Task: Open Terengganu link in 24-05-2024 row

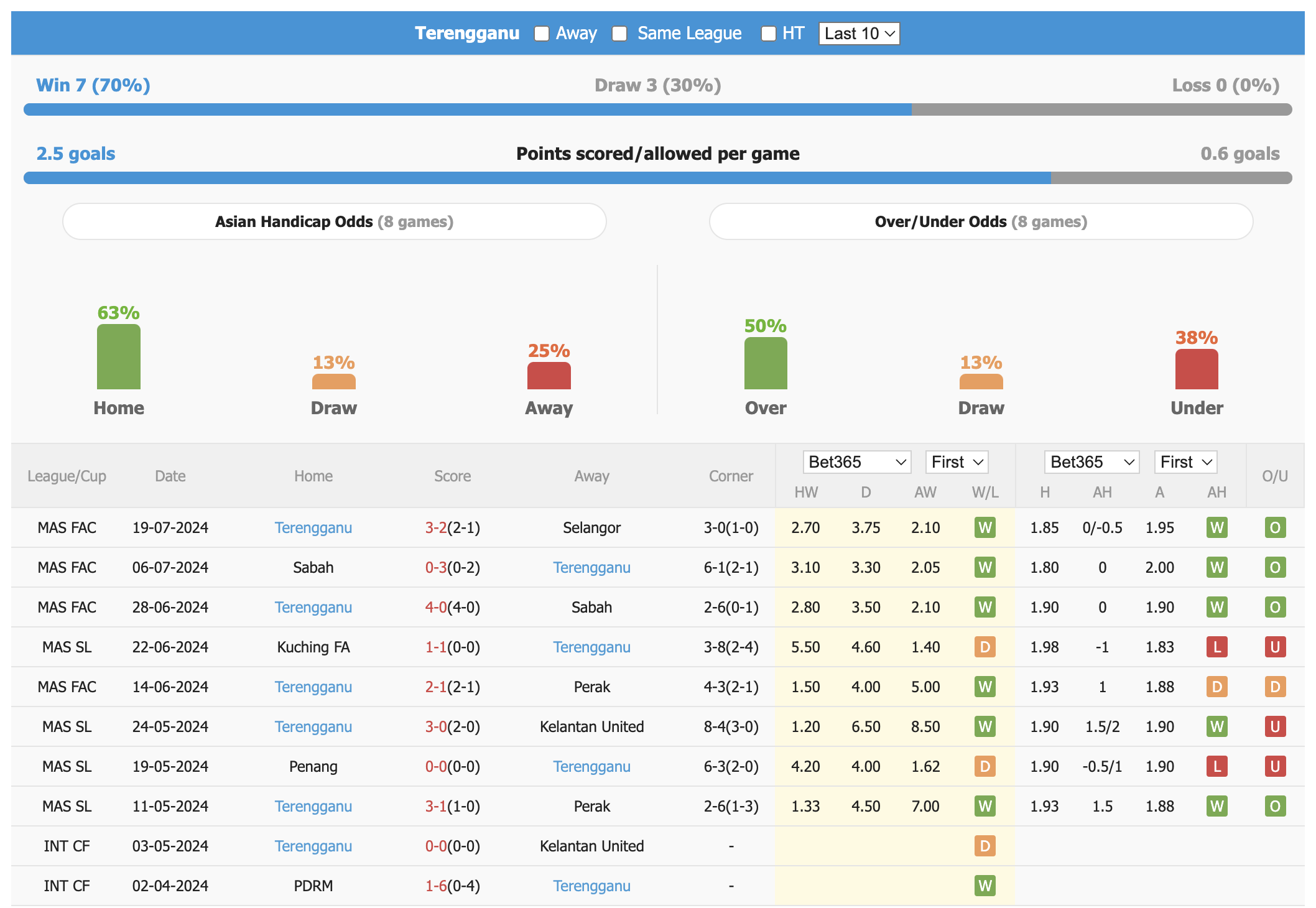Action: click(x=313, y=726)
